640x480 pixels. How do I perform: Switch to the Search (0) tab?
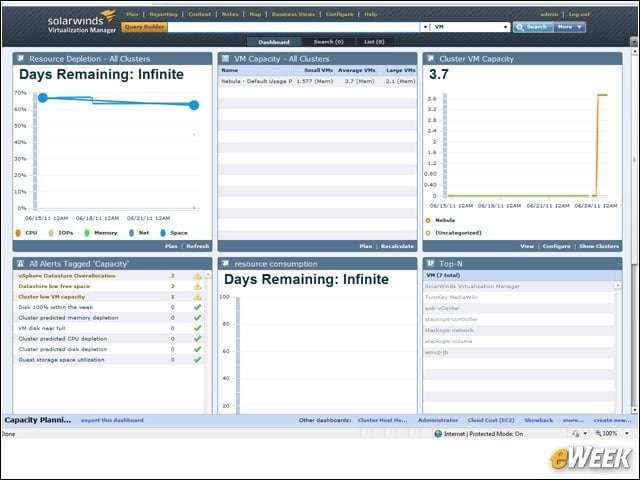pyautogui.click(x=329, y=42)
